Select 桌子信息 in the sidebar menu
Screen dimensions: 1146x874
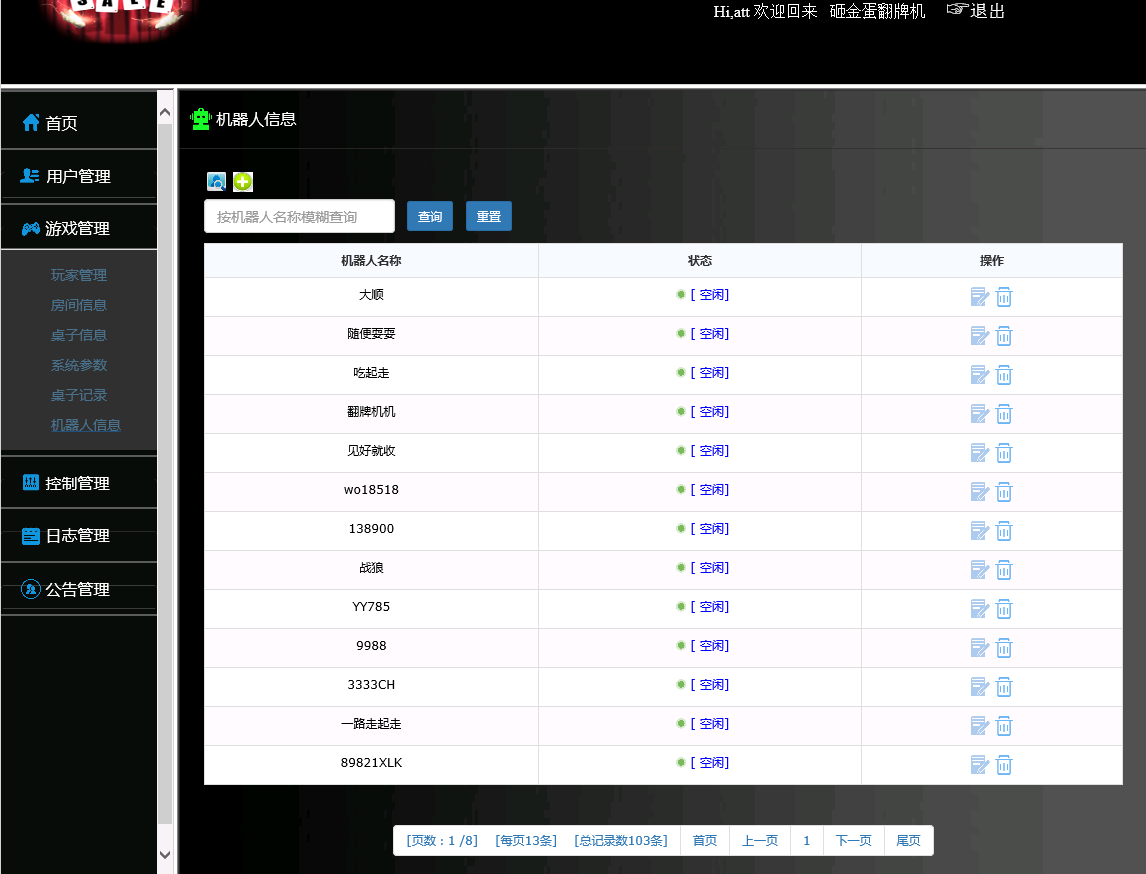pos(79,334)
